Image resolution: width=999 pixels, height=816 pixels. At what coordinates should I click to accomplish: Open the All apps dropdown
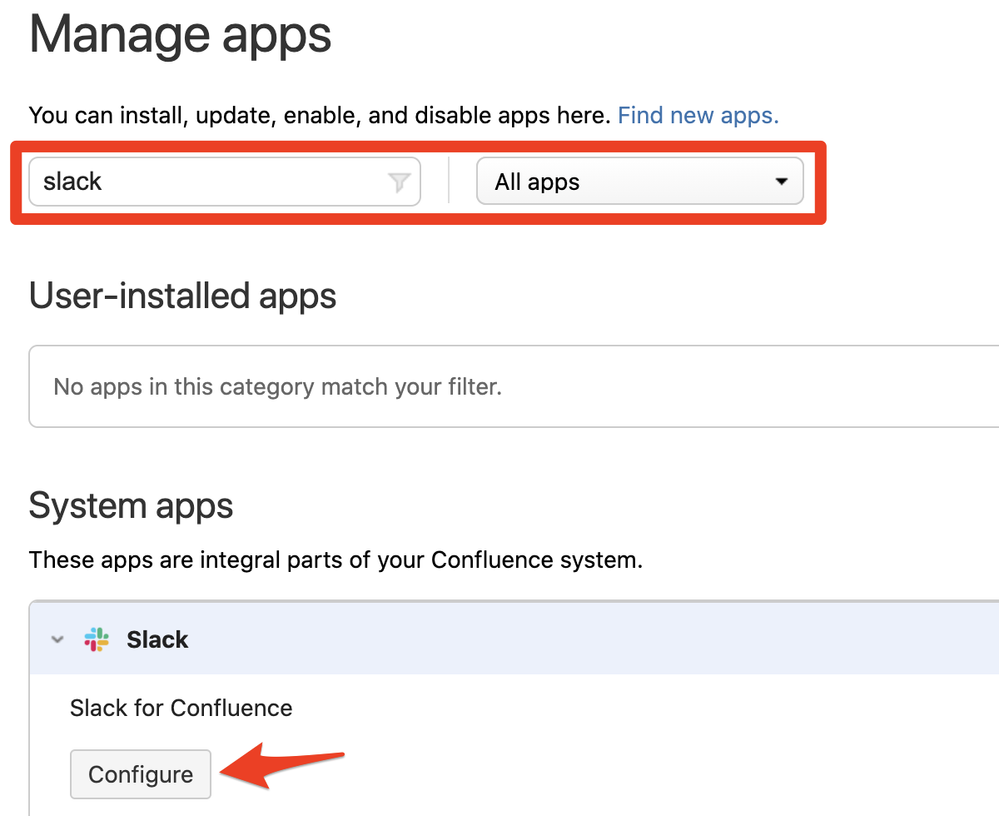click(x=640, y=182)
